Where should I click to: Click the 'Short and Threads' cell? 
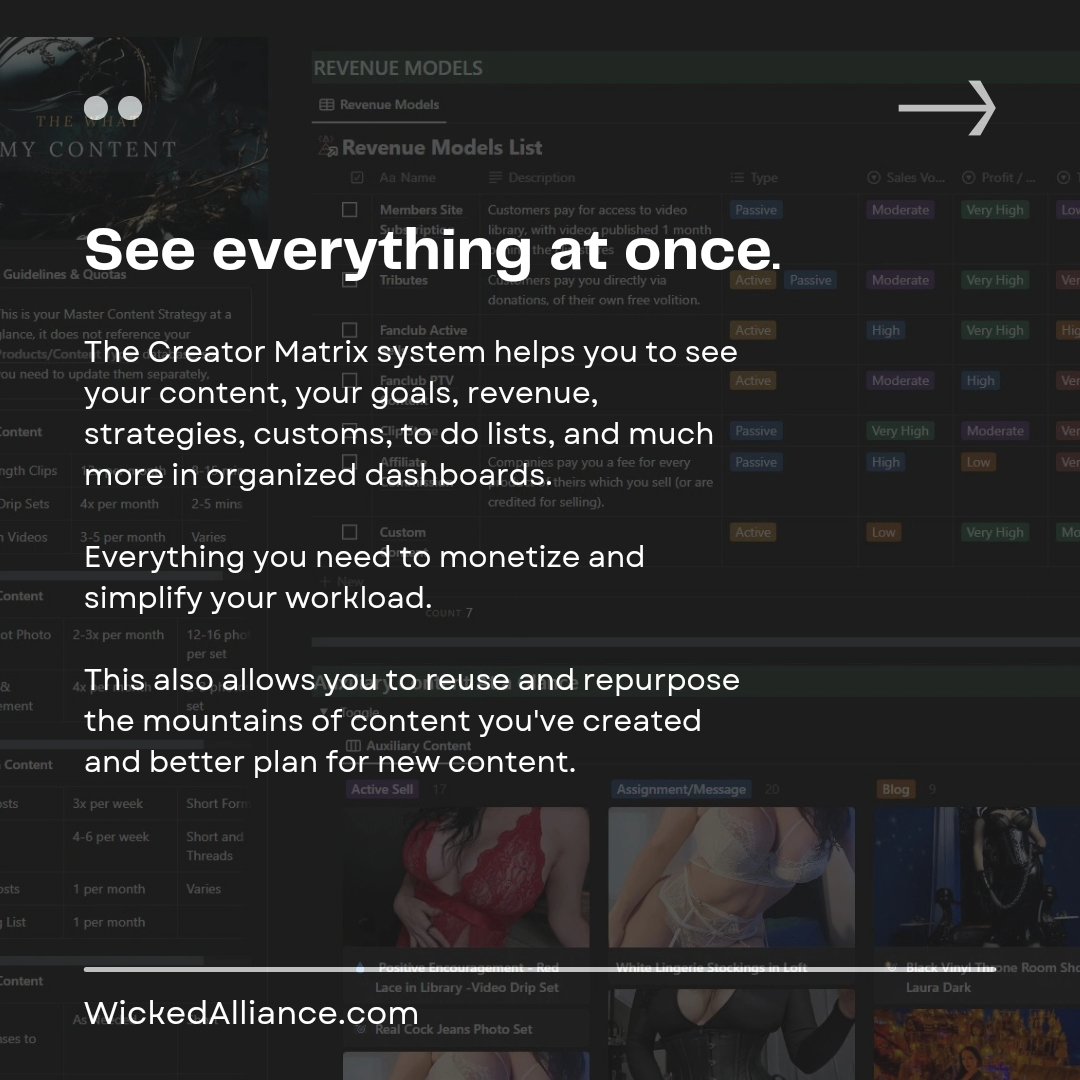[215, 846]
